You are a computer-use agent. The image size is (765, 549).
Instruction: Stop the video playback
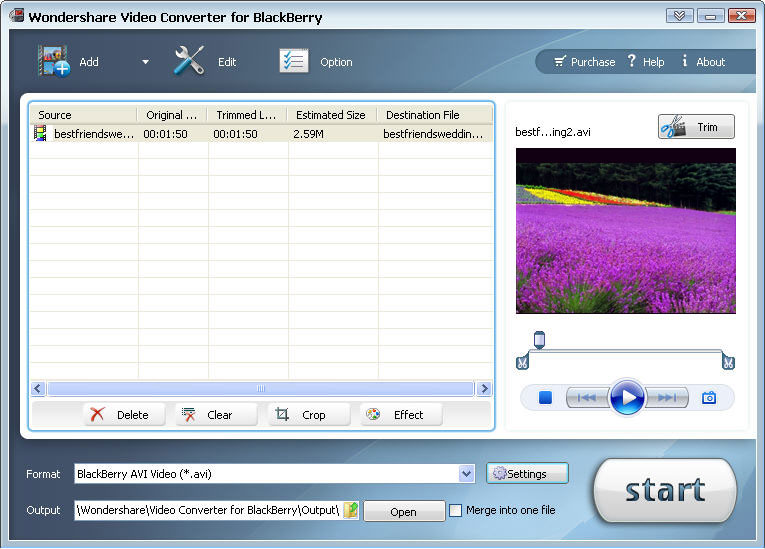(x=545, y=398)
